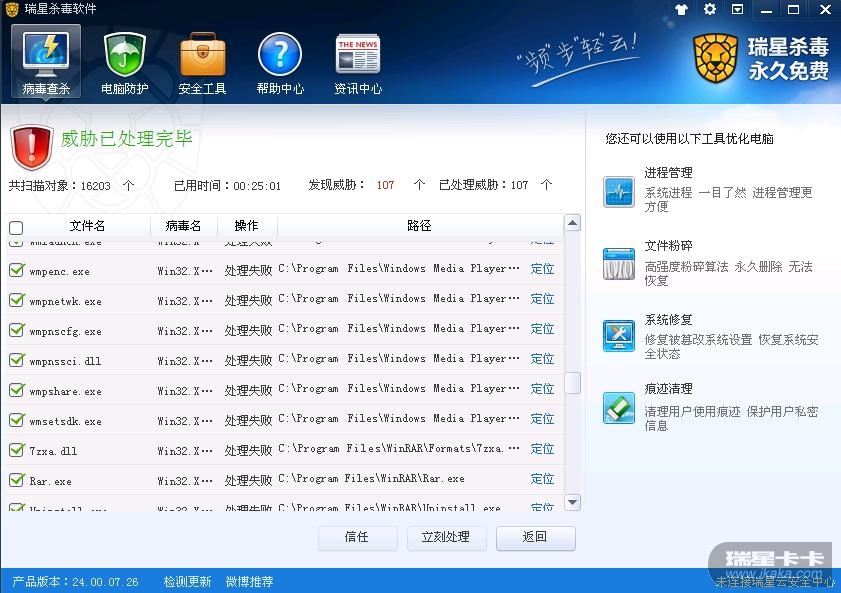Open settings gear in title bar
The width and height of the screenshot is (841, 593).
pyautogui.click(x=710, y=9)
